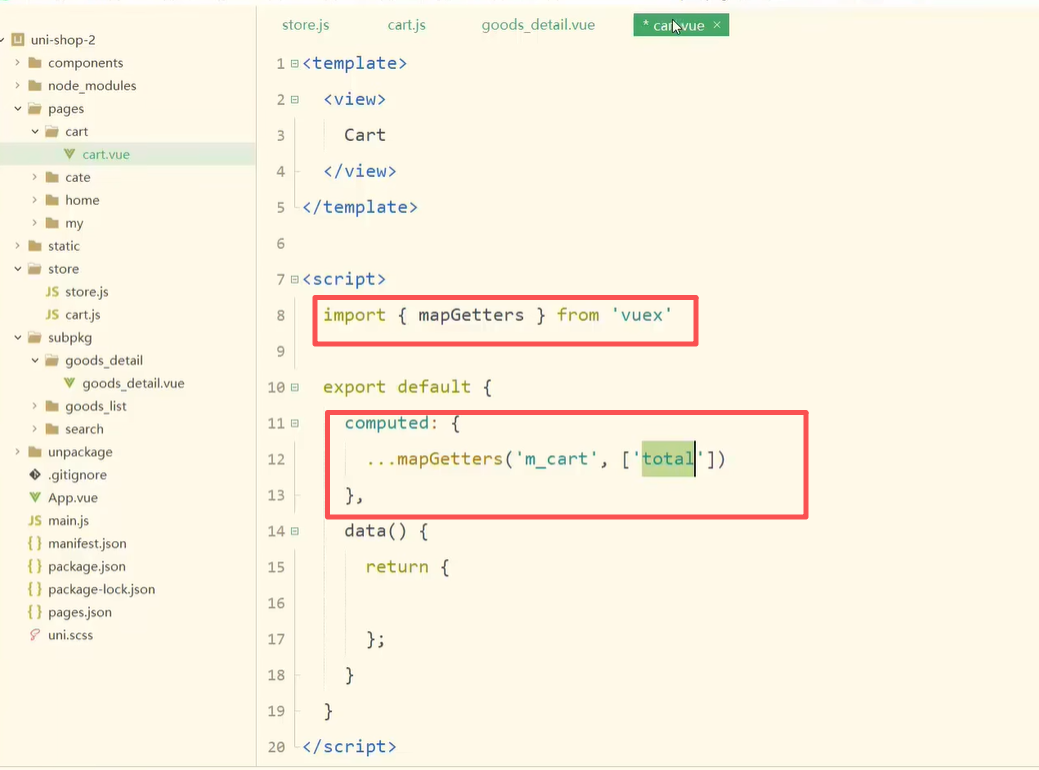The width and height of the screenshot is (1039, 770).
Task: Expand the goods_list folder chevron
Action: coord(34,406)
